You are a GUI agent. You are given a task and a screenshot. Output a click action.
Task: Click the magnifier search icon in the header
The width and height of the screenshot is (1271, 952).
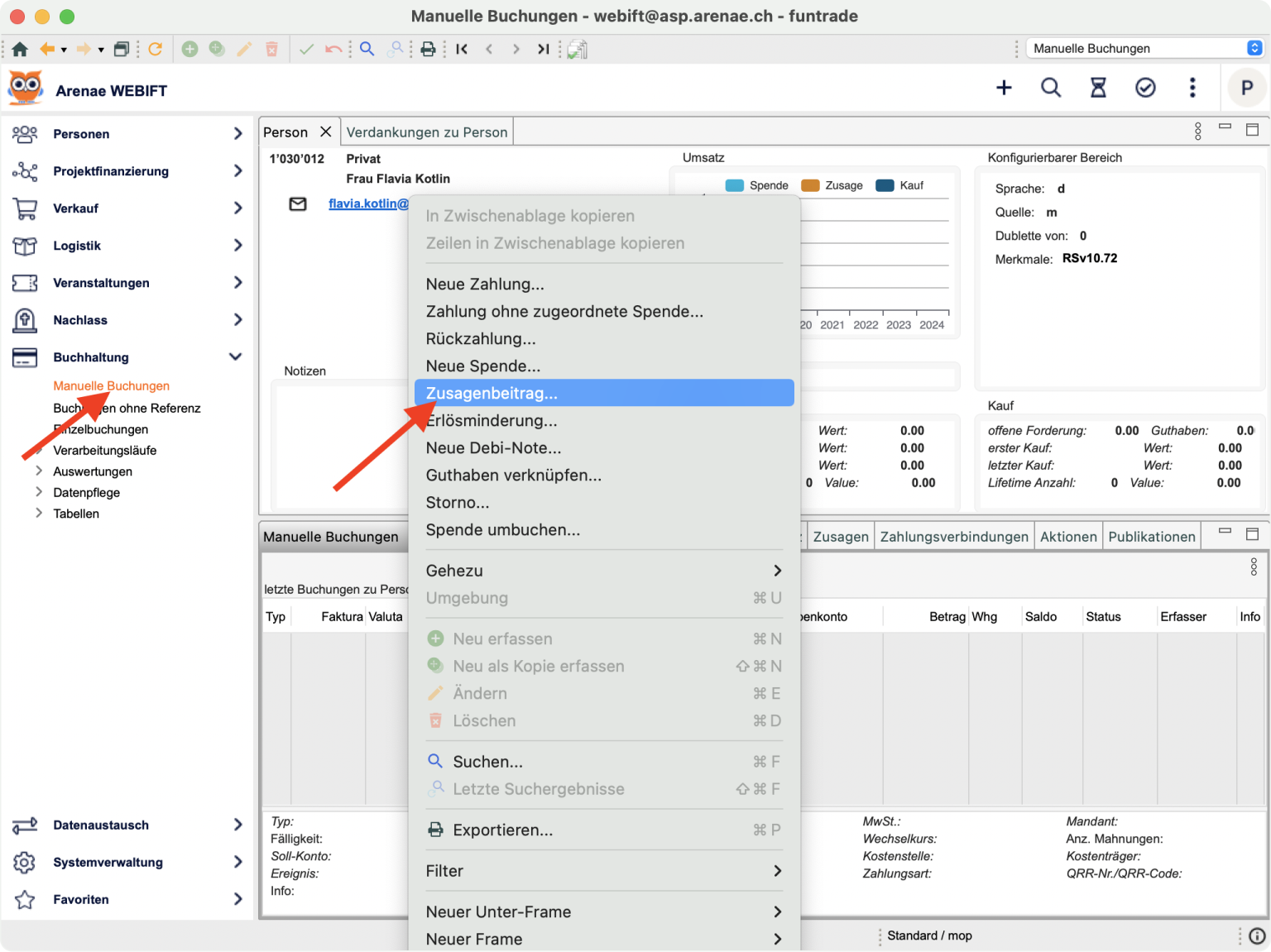[x=1051, y=88]
